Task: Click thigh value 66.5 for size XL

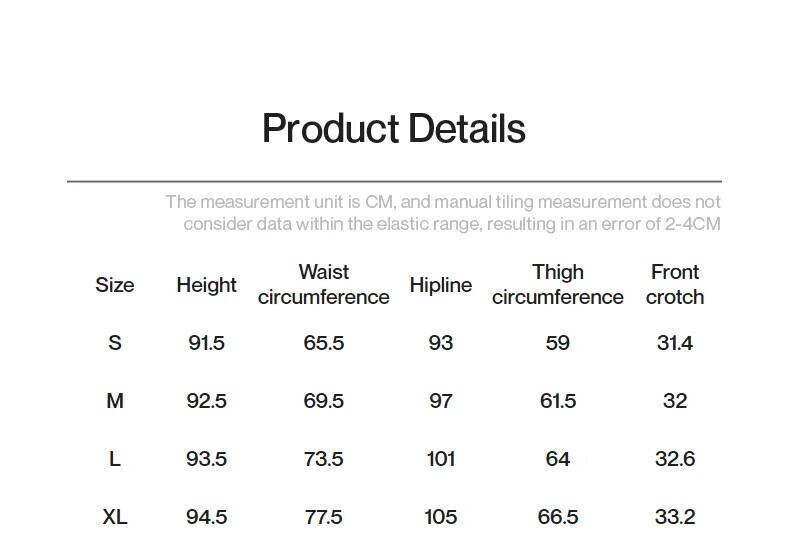Action: coord(557,517)
